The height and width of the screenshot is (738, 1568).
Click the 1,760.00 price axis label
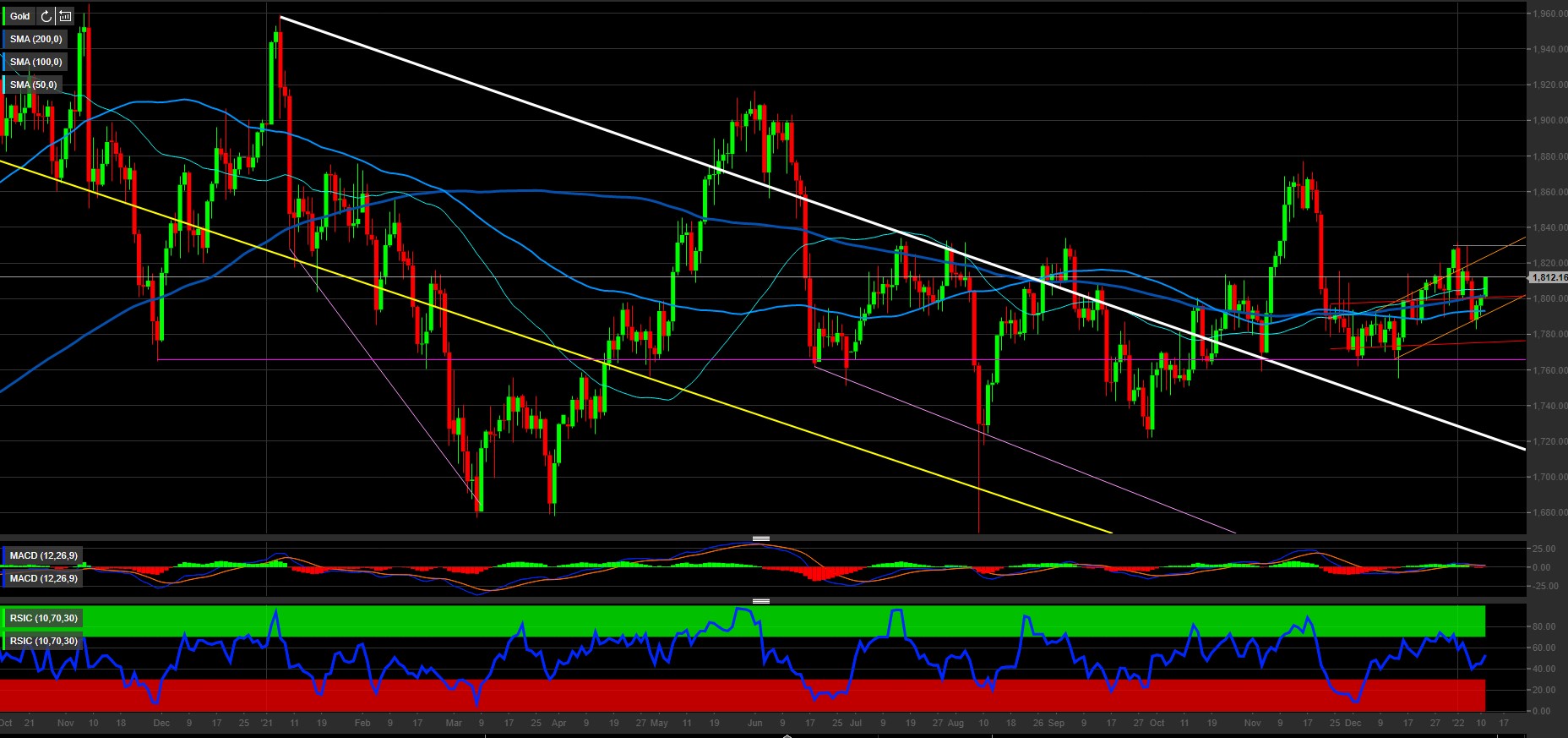pyautogui.click(x=1550, y=370)
